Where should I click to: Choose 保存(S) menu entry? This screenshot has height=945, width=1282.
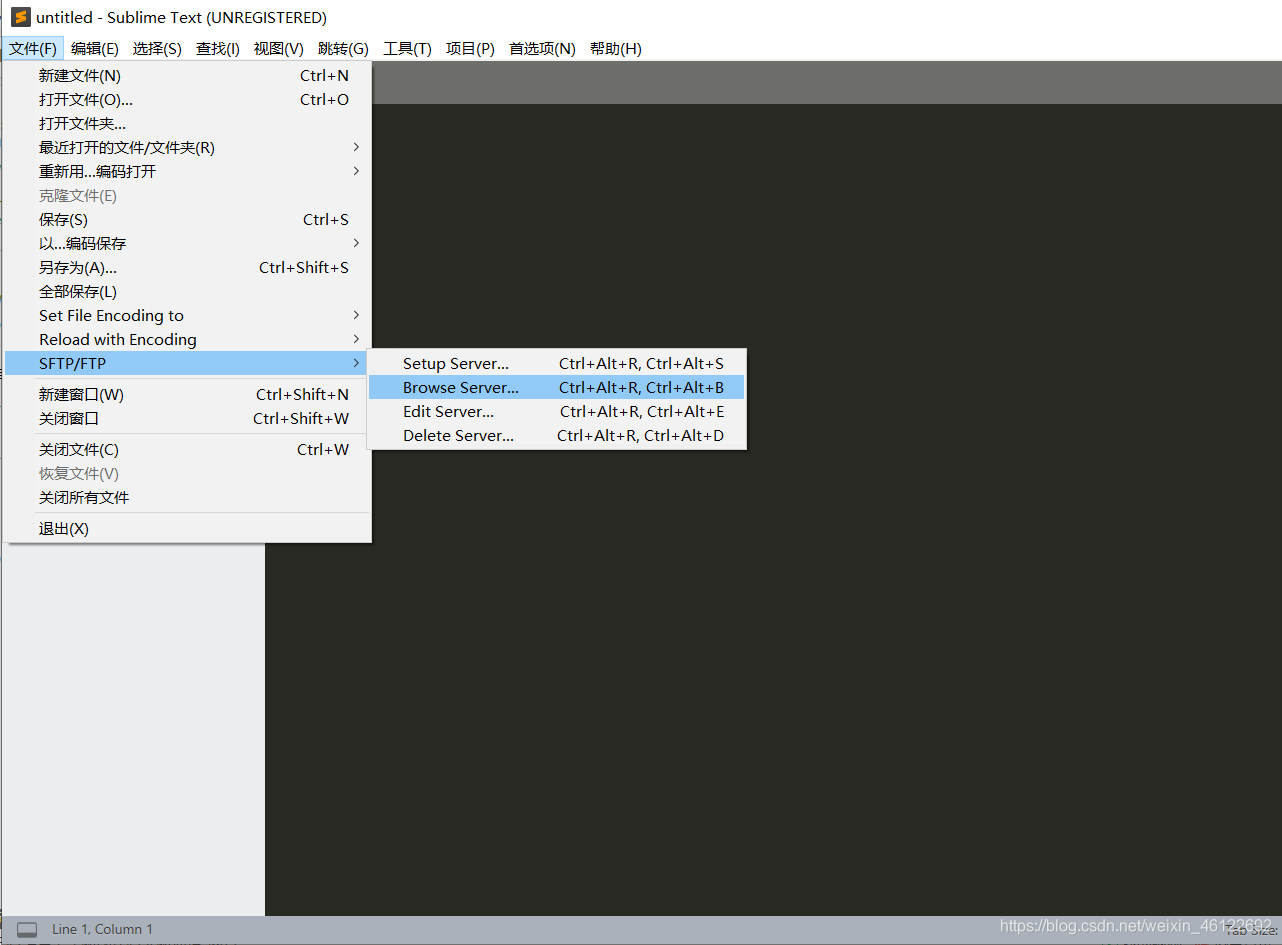pyautogui.click(x=187, y=219)
